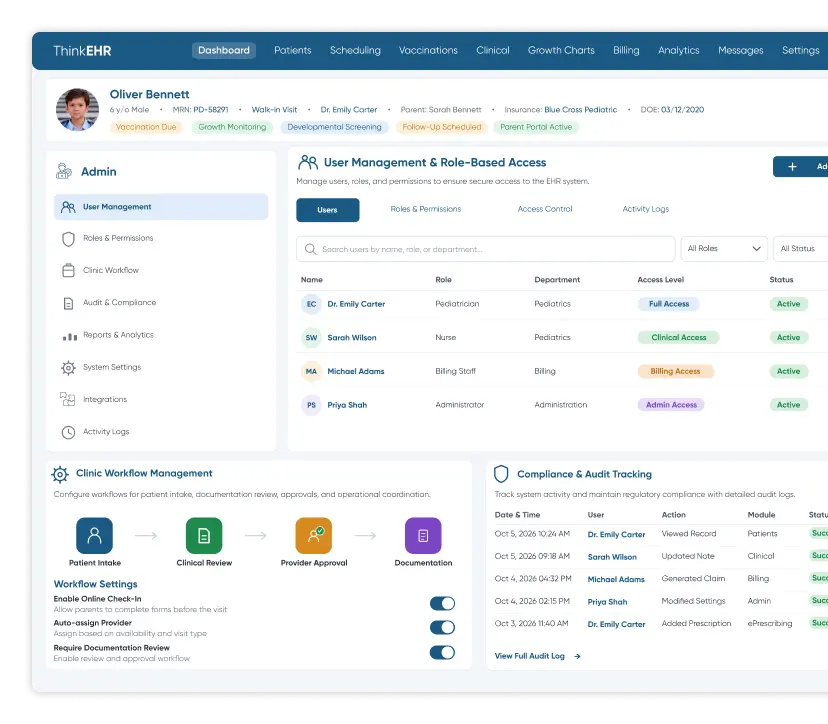Click the MA avatar for Michael Adams

point(312,371)
